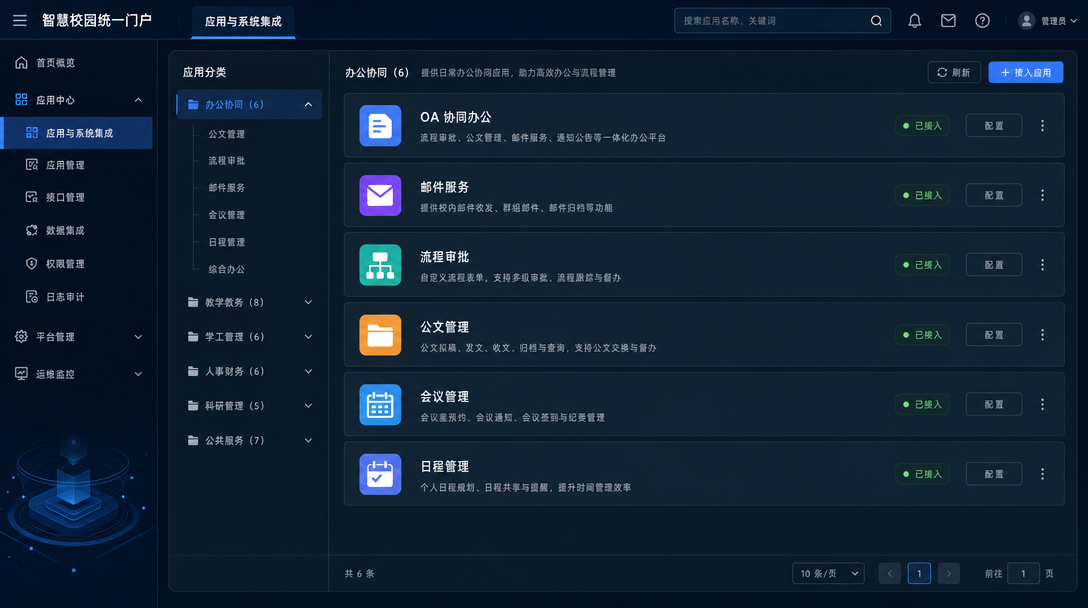Screen dimensions: 1088x608
Task: Click the 应用管理 sidebar icon
Action: click(x=31, y=164)
